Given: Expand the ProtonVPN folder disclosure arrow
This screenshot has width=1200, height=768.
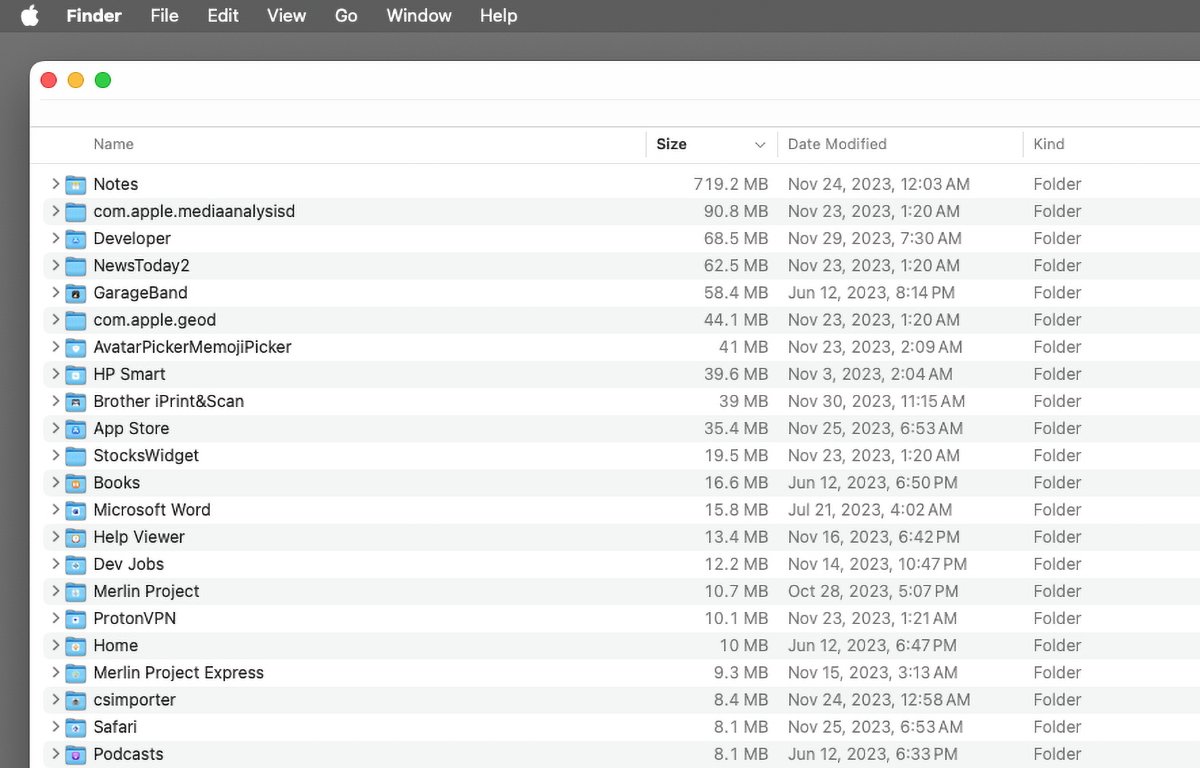Looking at the screenshot, I should [55, 619].
